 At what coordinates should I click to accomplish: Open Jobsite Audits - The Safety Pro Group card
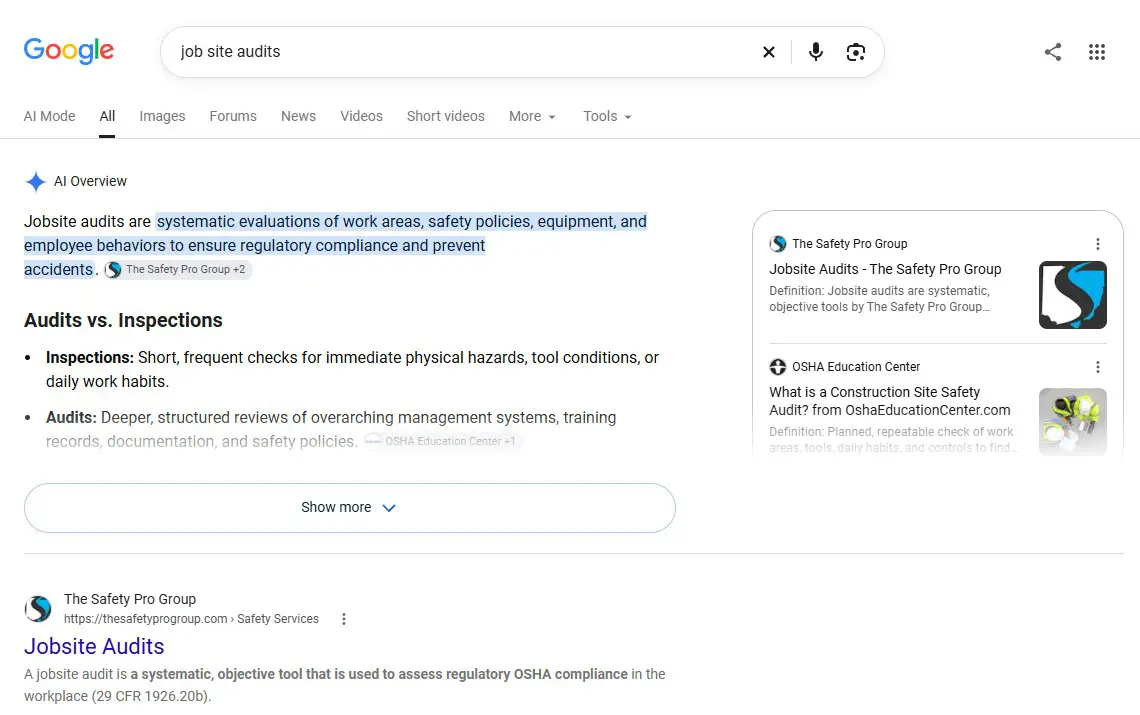tap(885, 269)
